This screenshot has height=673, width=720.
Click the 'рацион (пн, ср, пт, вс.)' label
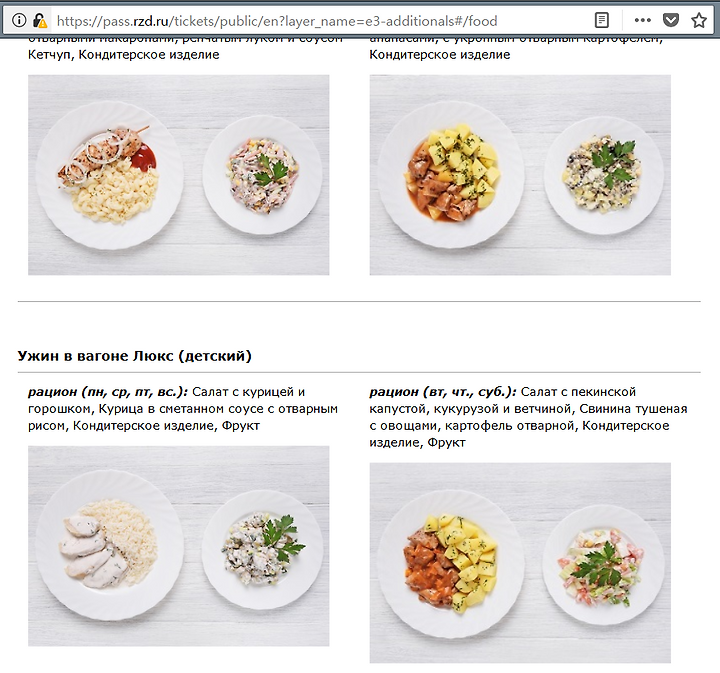click(108, 392)
